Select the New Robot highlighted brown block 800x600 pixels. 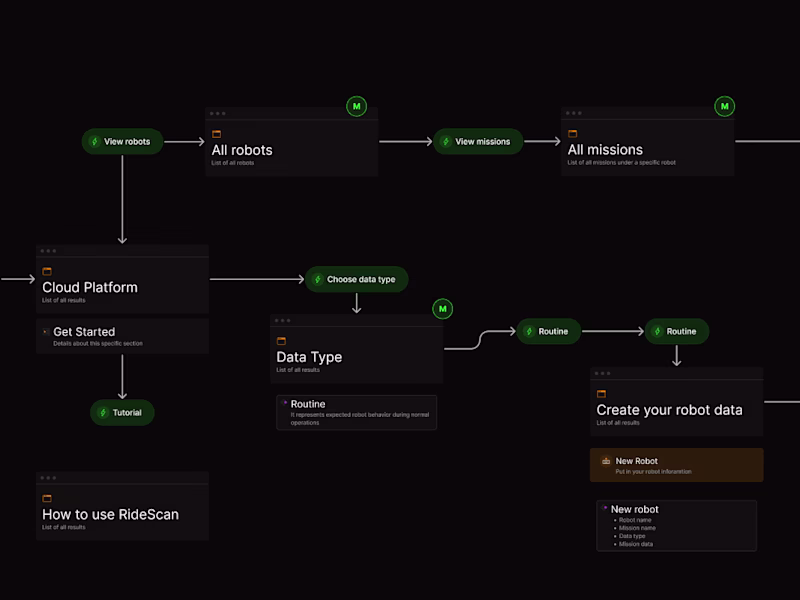tap(676, 465)
